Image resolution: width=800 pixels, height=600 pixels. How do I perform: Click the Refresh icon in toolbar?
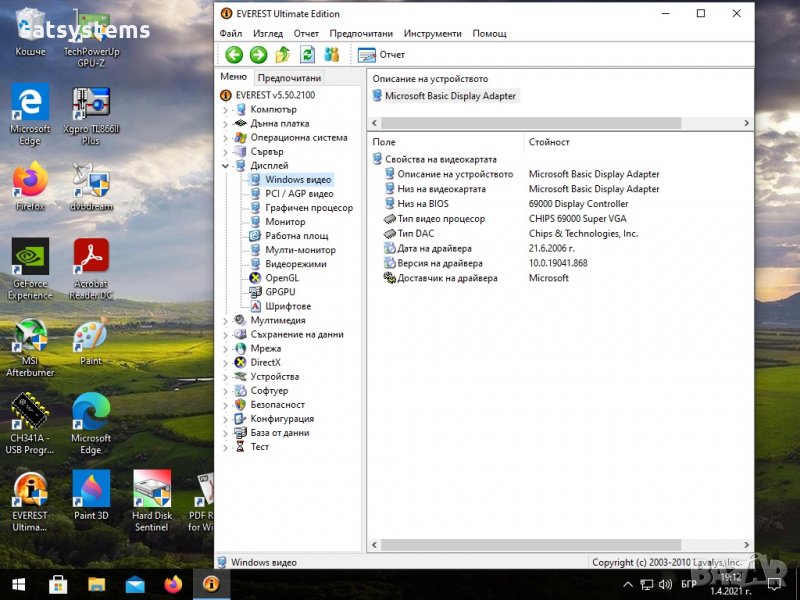click(308, 55)
